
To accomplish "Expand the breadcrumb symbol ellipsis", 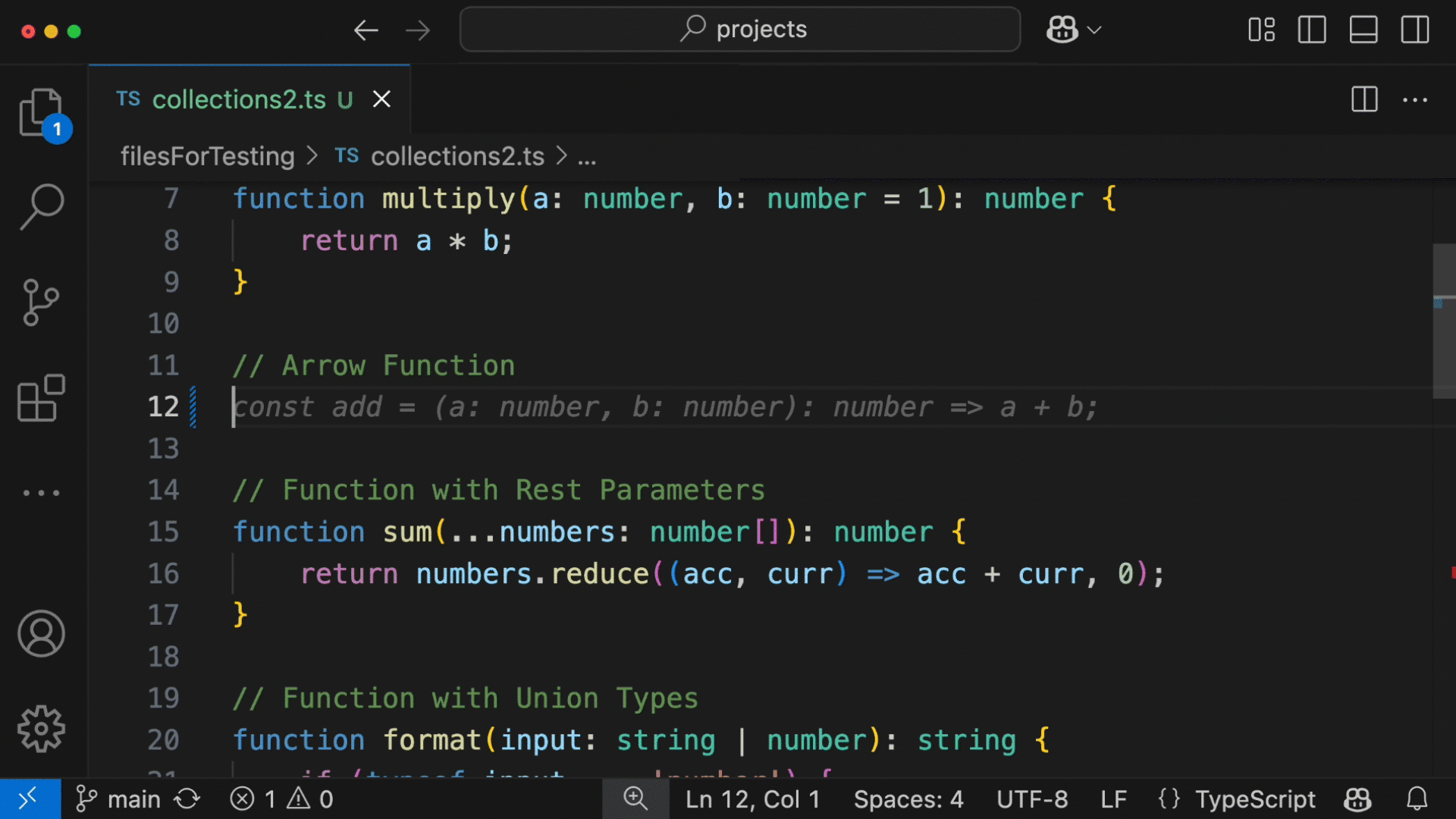I will tap(587, 157).
